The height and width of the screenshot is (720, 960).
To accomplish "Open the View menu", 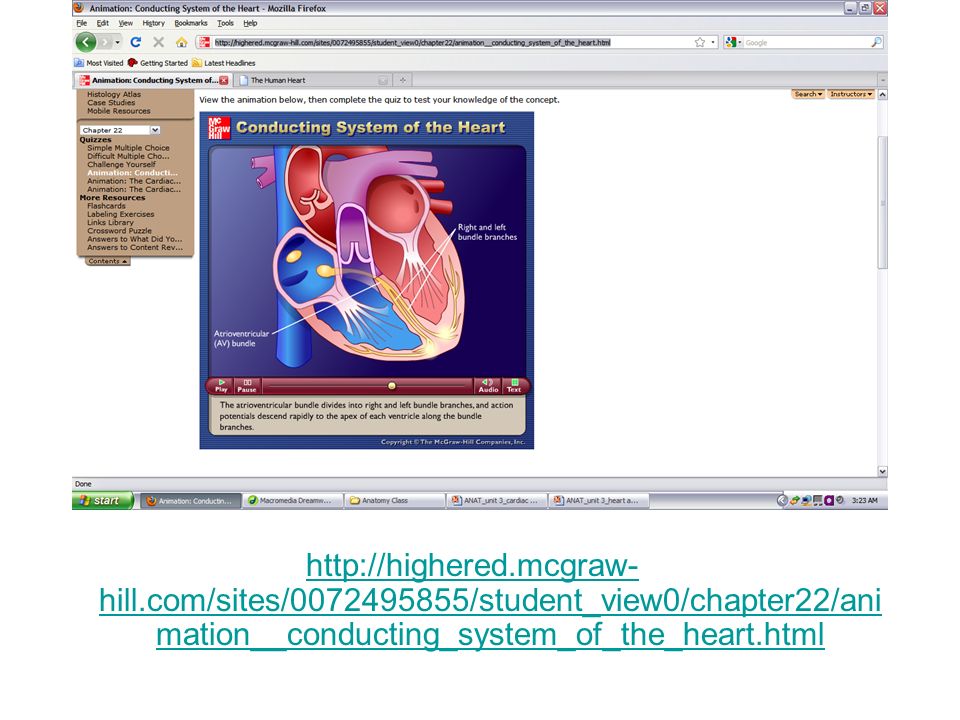I will (126, 23).
